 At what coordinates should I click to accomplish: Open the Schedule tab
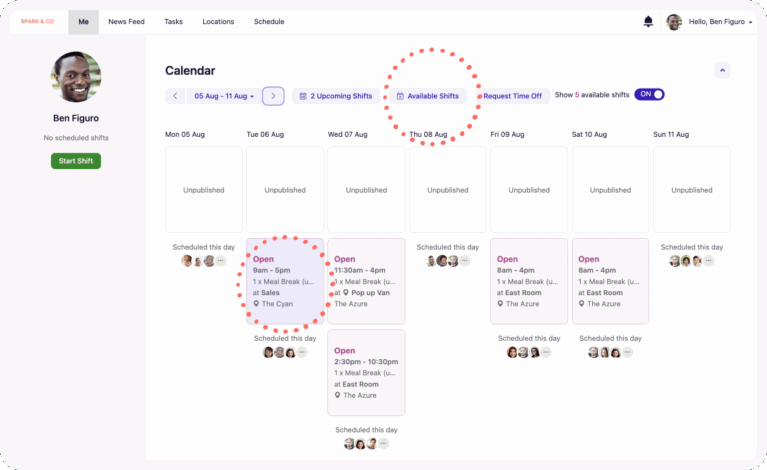pos(269,21)
